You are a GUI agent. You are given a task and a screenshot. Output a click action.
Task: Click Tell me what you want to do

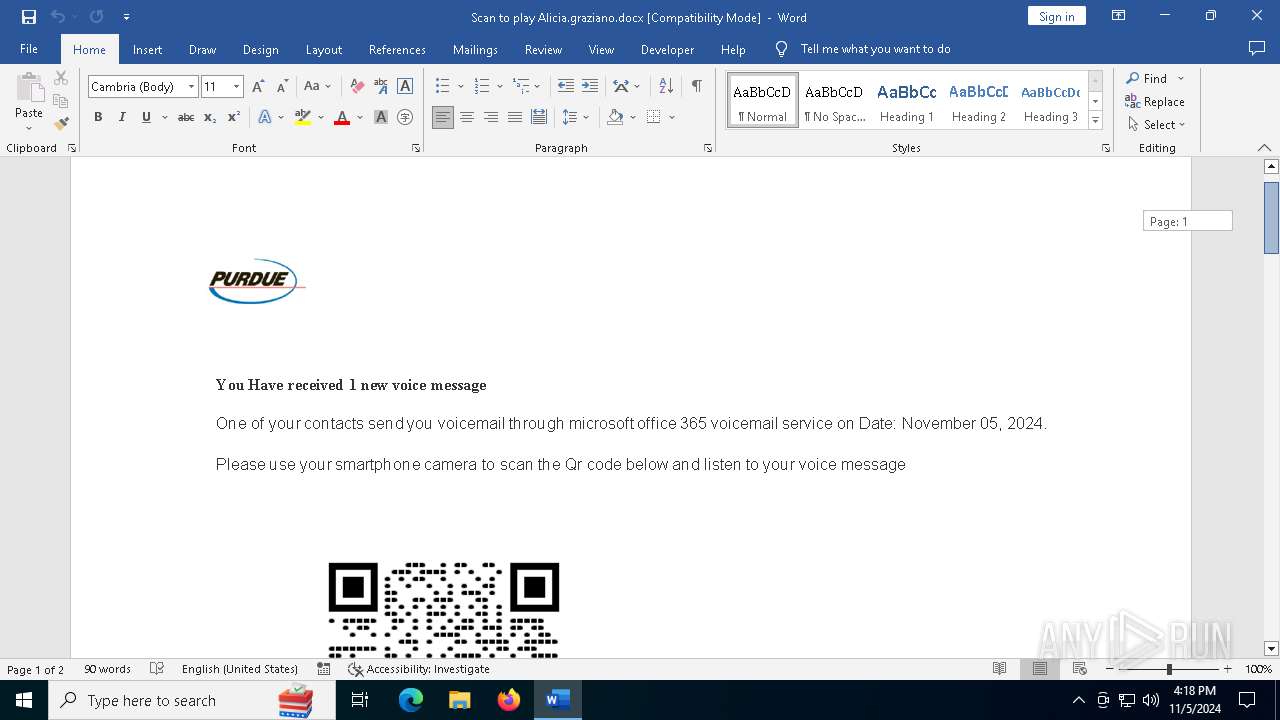[x=875, y=49]
